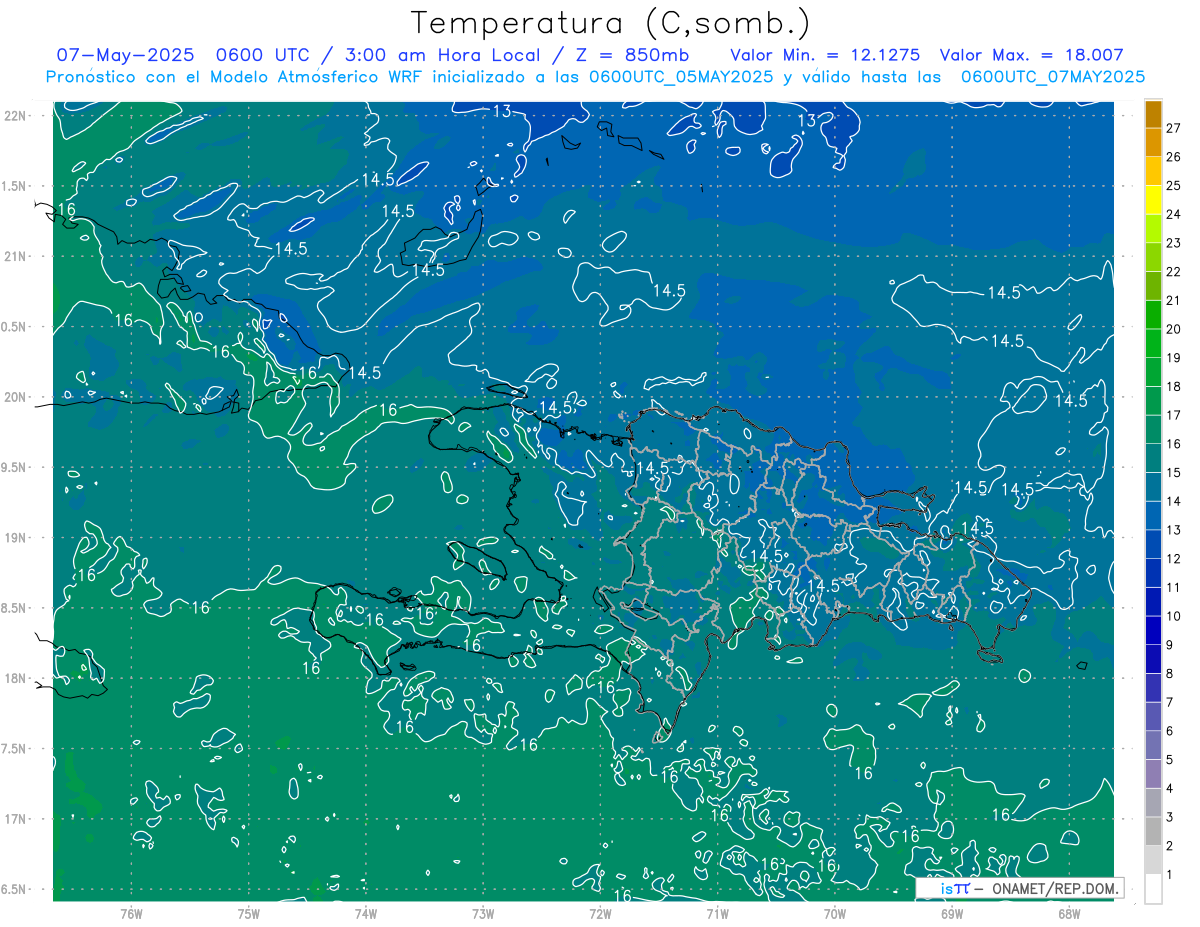Click the '20N' latitude label
The height and width of the screenshot is (927, 1200).
pyautogui.click(x=17, y=397)
